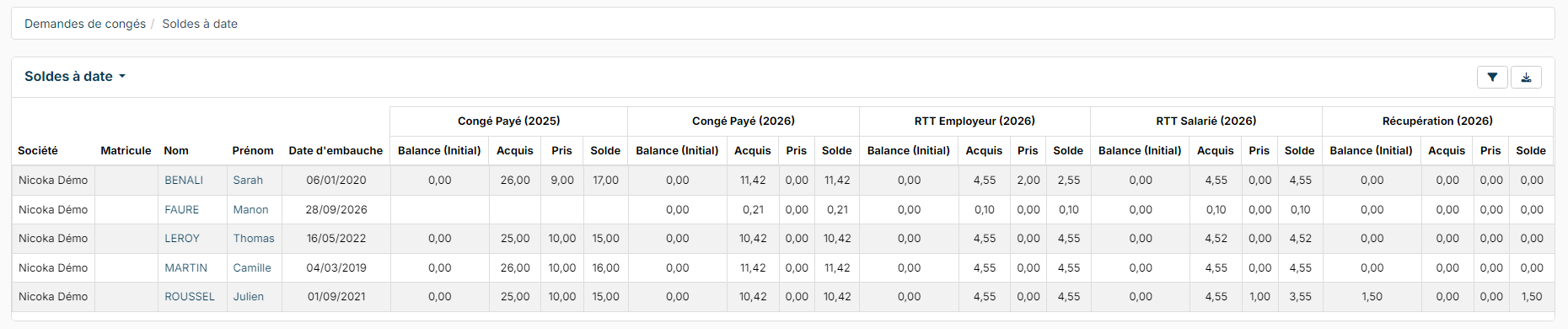Click Récupération (2026) group header
This screenshot has width=1568, height=329.
(1437, 121)
